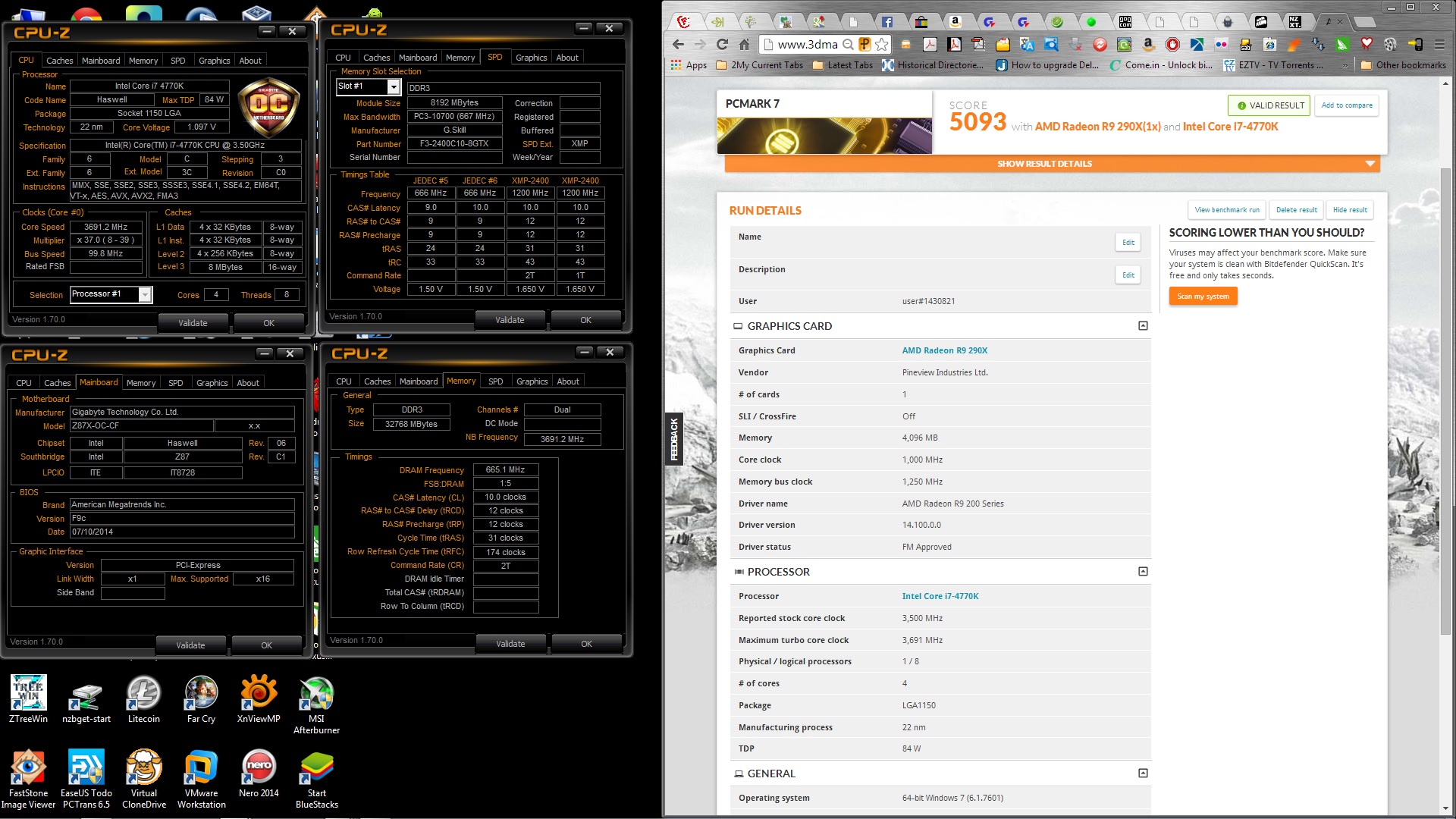The width and height of the screenshot is (1456, 819).
Task: Click View benchmark run button
Action: (x=1227, y=210)
